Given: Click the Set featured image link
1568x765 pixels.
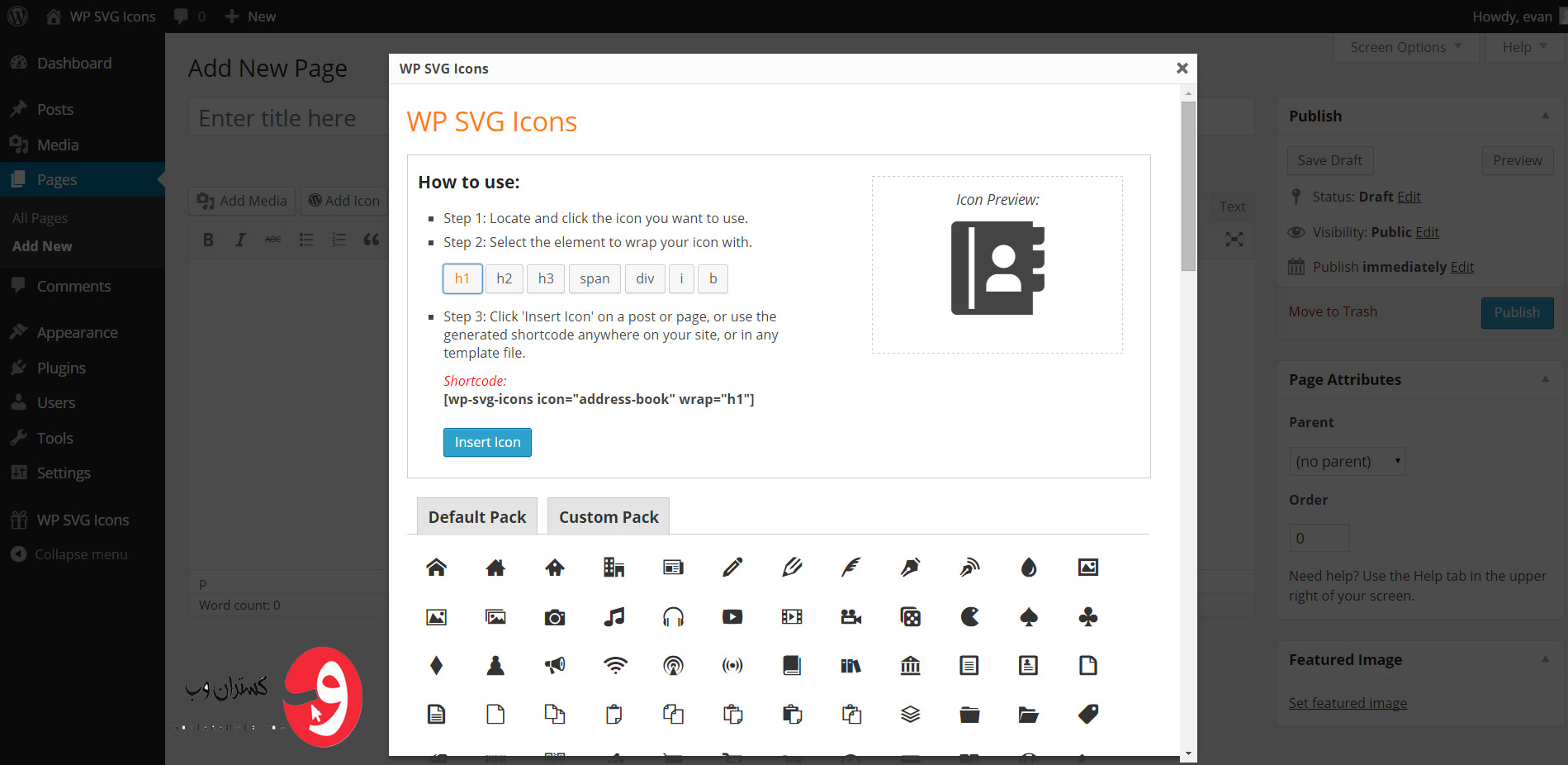Looking at the screenshot, I should pyautogui.click(x=1348, y=704).
